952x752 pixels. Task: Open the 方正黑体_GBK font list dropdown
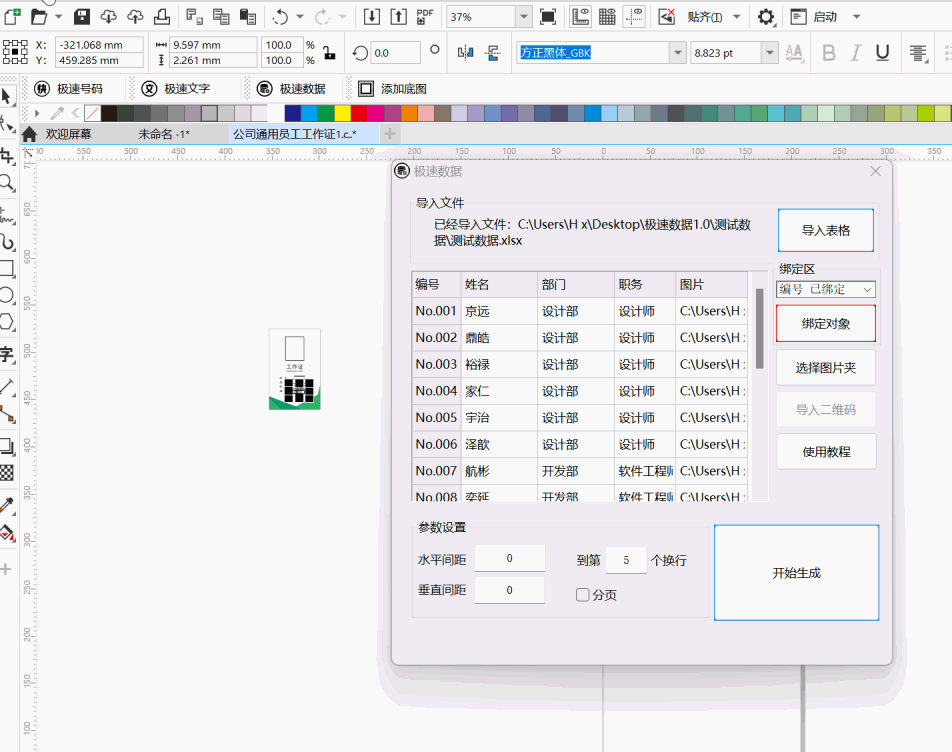coord(678,53)
